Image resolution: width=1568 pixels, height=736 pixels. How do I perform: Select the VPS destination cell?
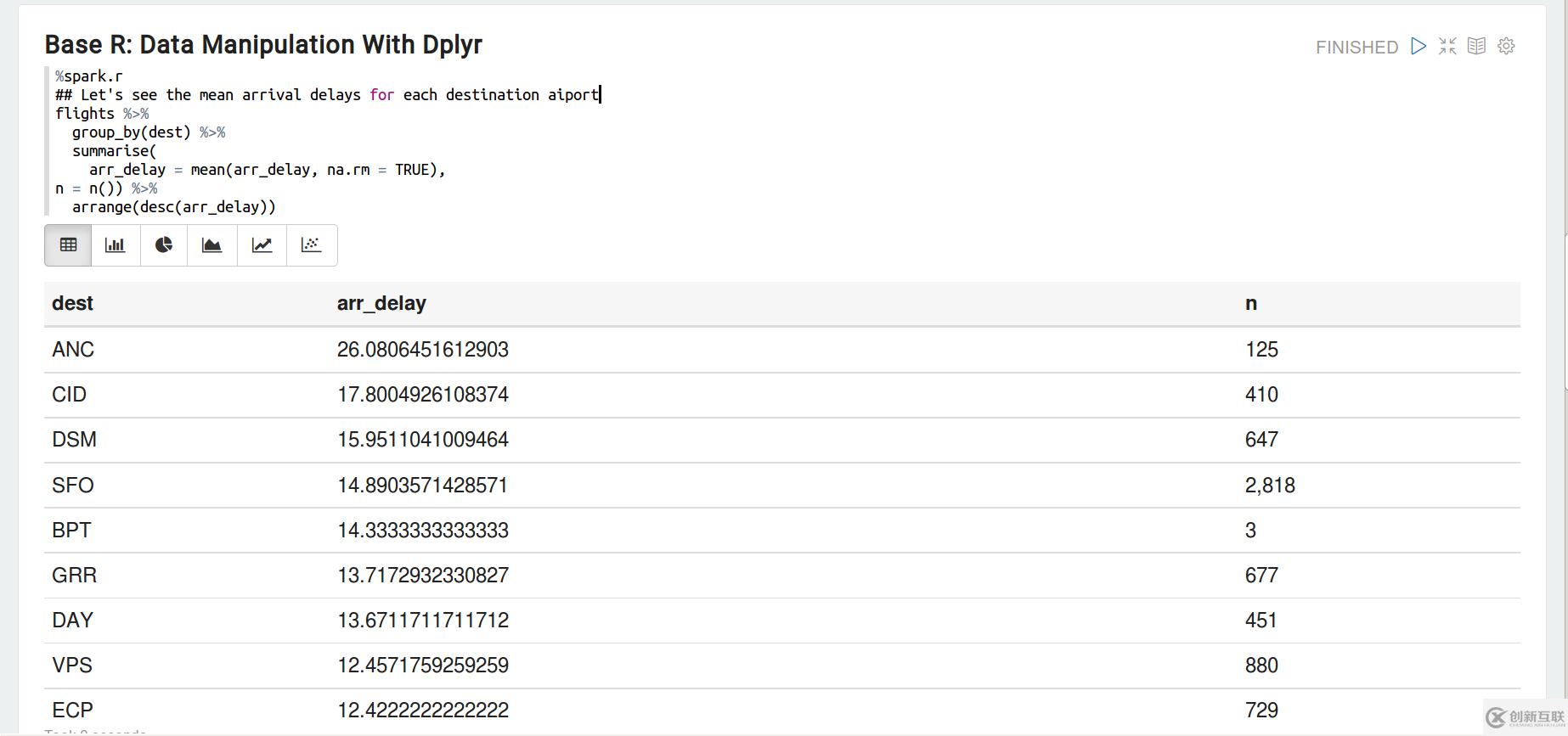72,665
